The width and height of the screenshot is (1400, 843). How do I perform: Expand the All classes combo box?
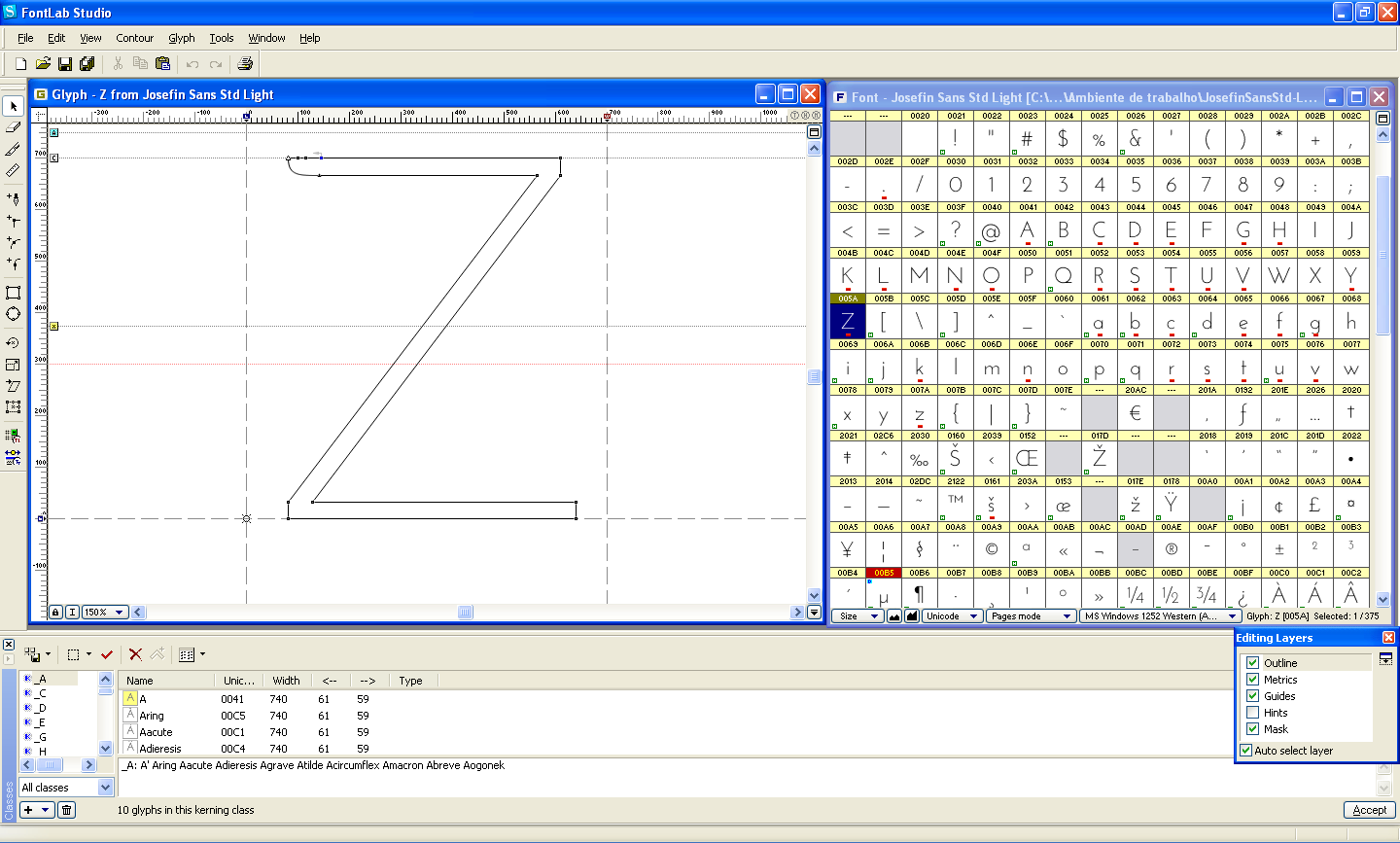click(x=106, y=788)
